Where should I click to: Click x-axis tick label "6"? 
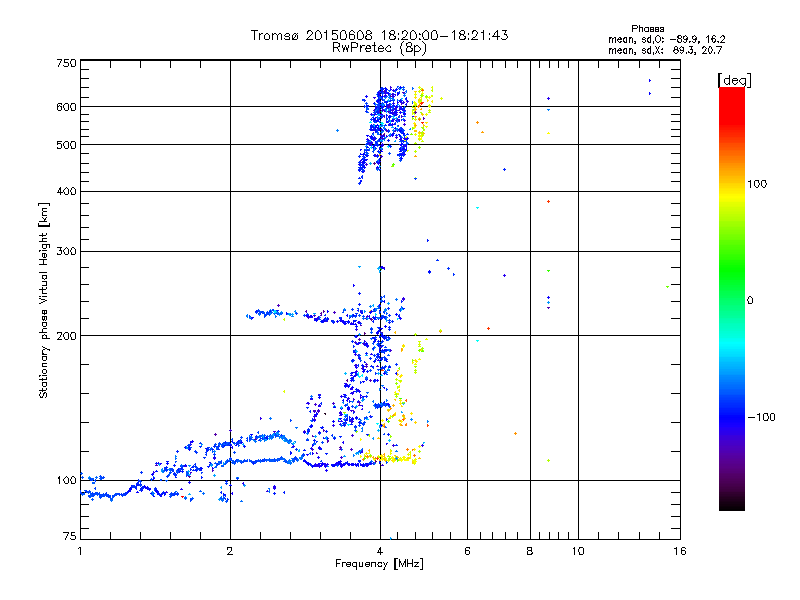tap(467, 551)
